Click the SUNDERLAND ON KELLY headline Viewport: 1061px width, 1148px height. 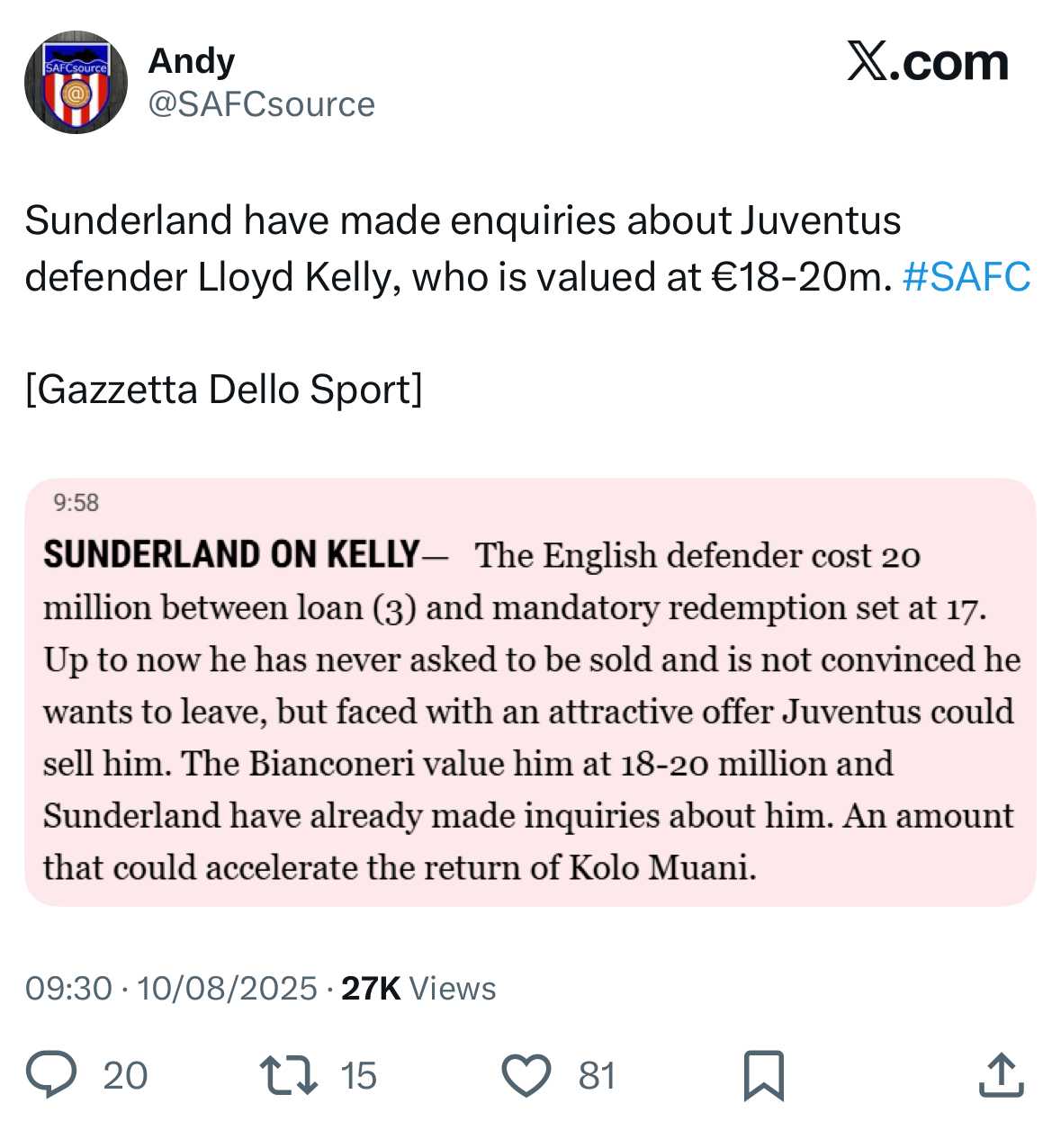[x=231, y=554]
